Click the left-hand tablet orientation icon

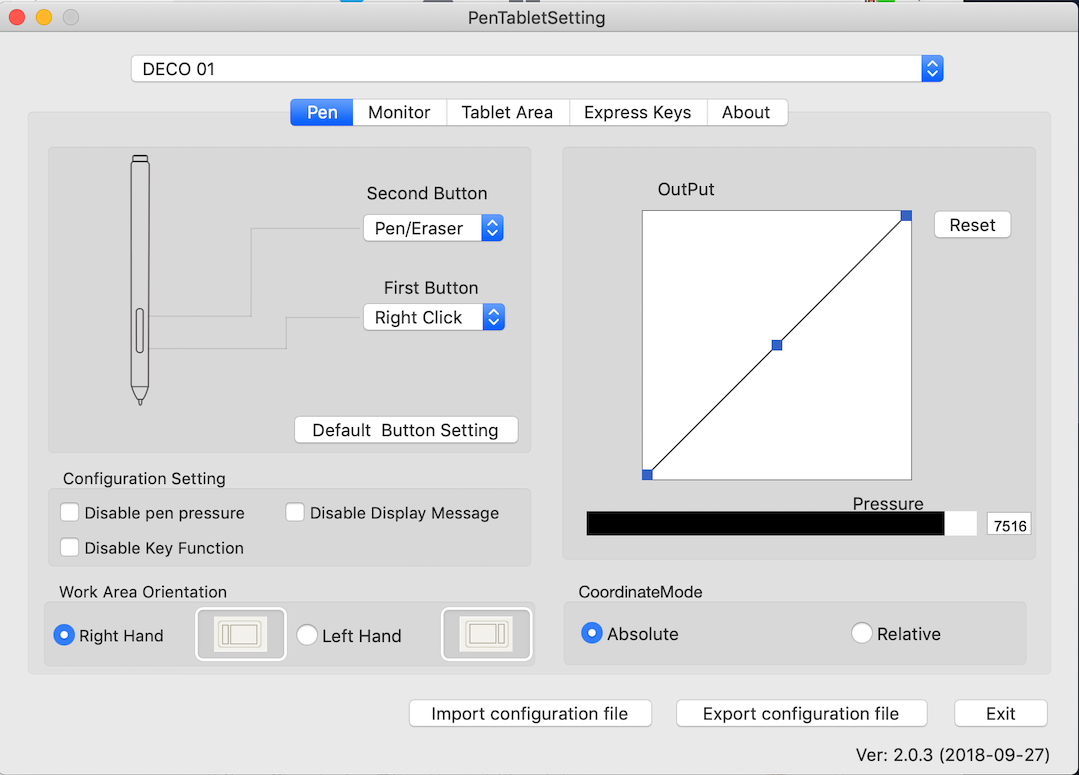pos(487,634)
